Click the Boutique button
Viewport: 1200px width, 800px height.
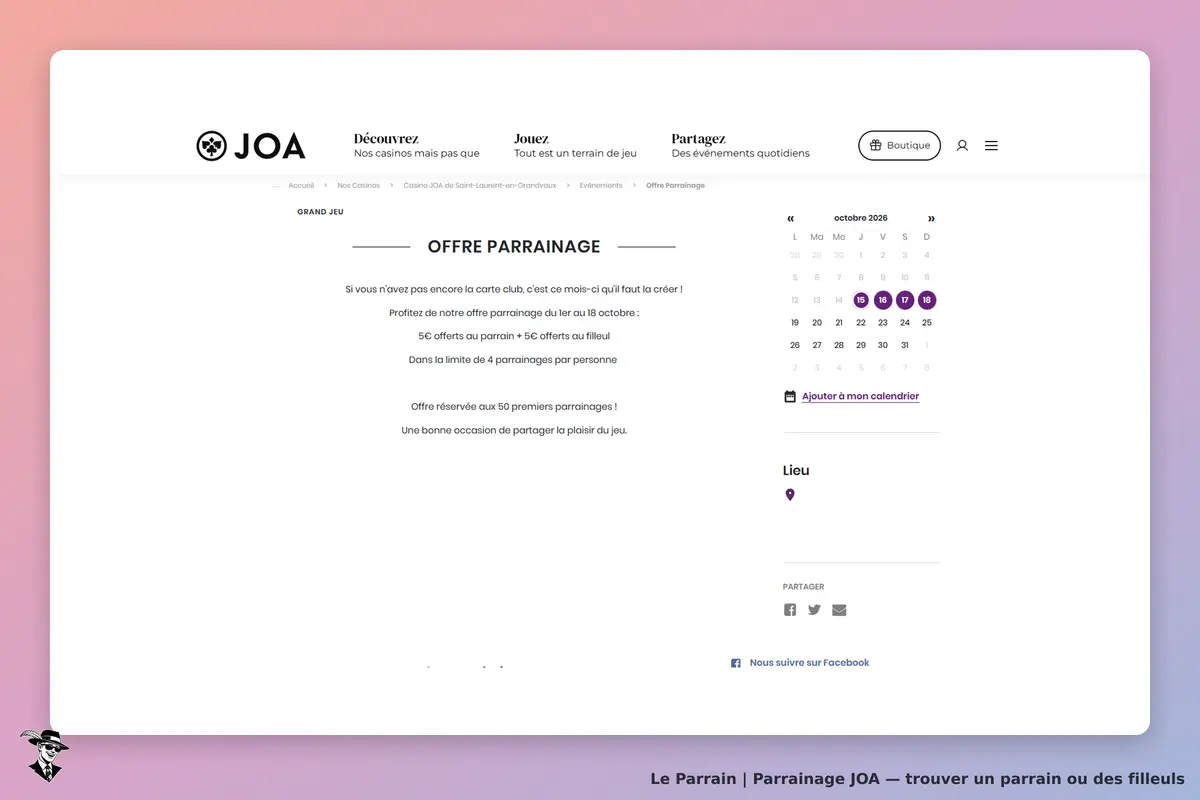pyautogui.click(x=899, y=145)
